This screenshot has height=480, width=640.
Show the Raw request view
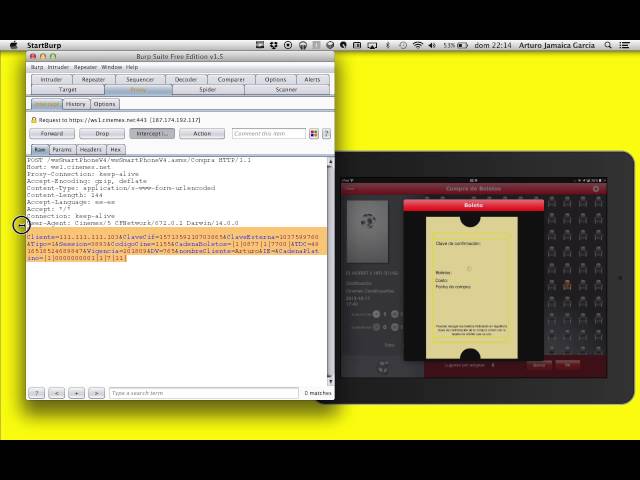point(40,150)
